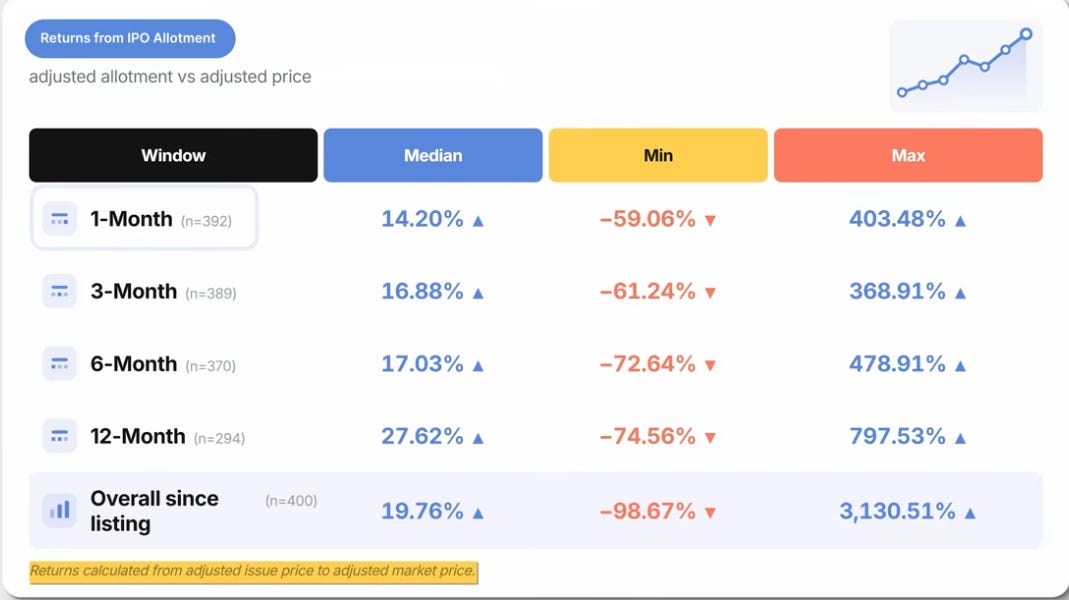Click the 12-Month row calendar icon
The height and width of the screenshot is (600, 1069).
[59, 436]
